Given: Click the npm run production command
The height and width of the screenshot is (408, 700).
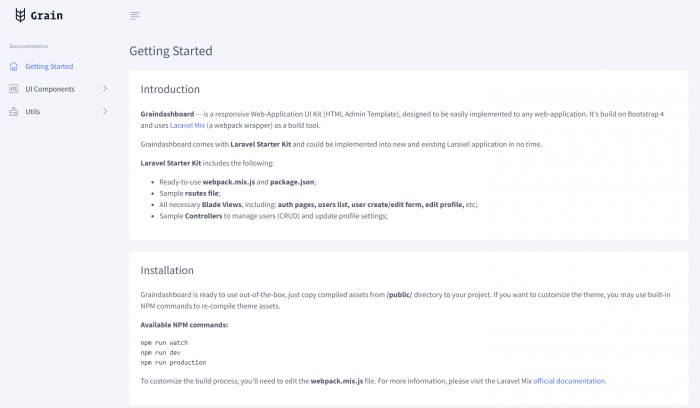Looking at the screenshot, I should [173, 362].
